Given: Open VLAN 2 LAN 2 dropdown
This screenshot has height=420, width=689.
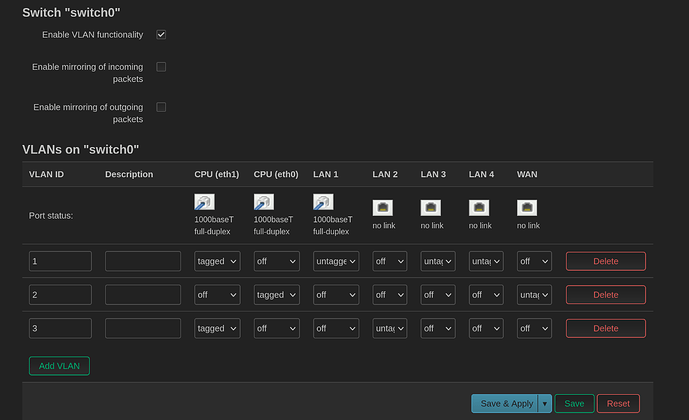Looking at the screenshot, I should tap(390, 295).
